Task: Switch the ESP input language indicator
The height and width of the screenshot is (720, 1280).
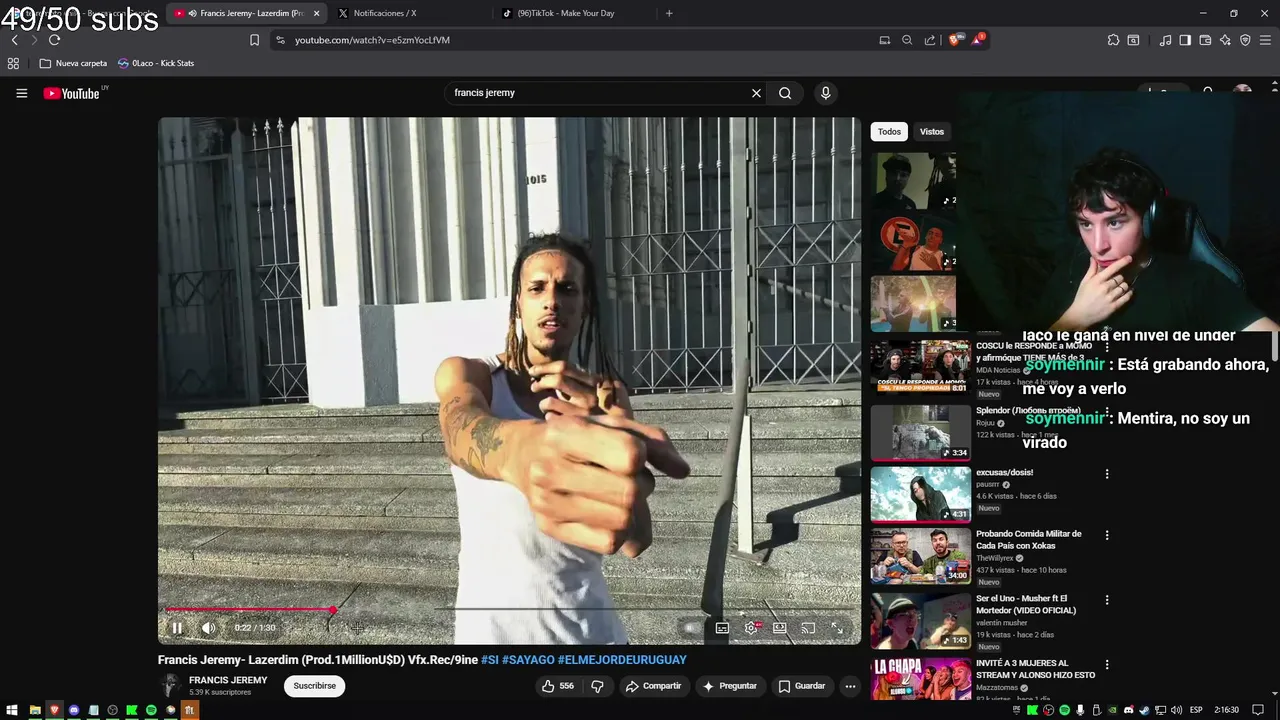Action: coord(1196,710)
